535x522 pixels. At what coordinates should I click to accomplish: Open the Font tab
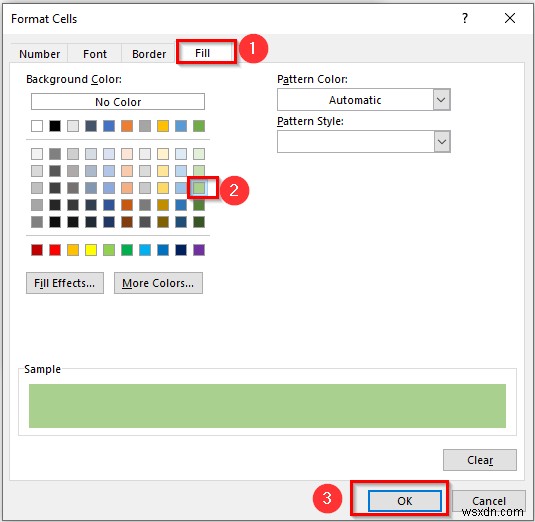[x=95, y=54]
